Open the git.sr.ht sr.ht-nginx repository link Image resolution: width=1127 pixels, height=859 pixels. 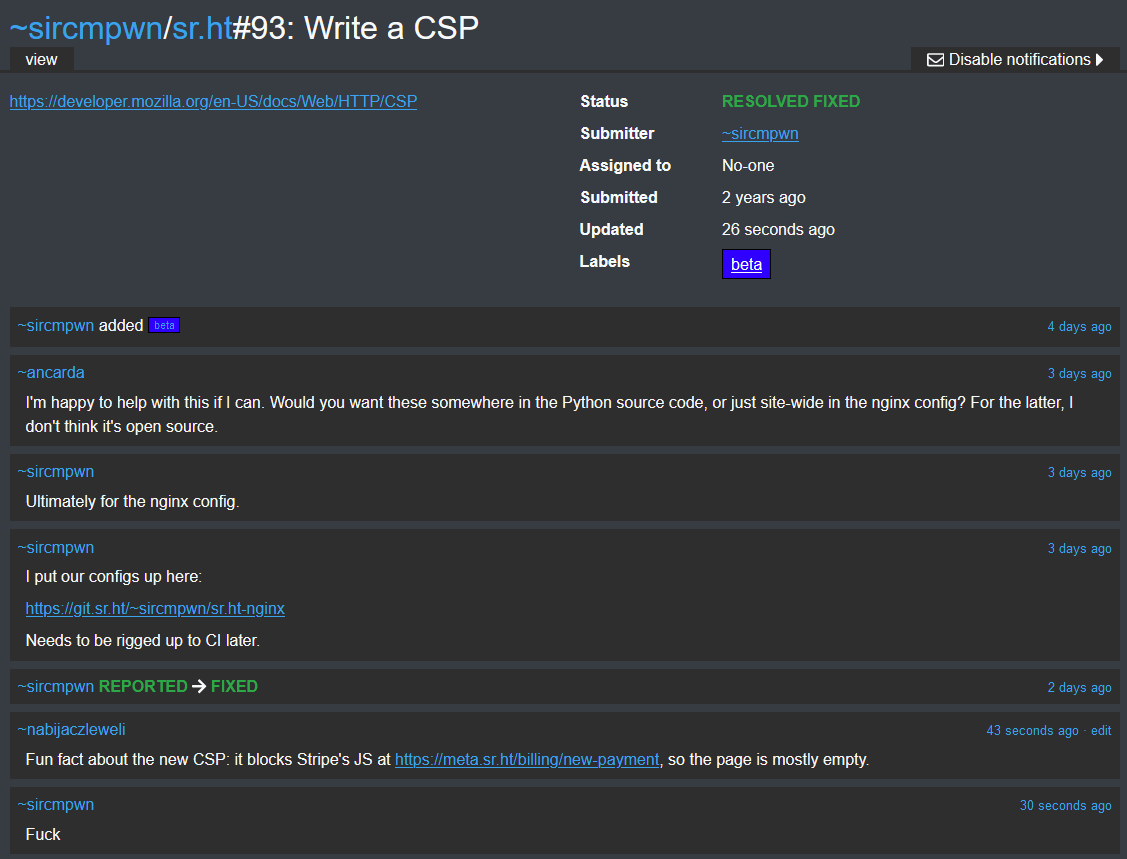(x=155, y=609)
